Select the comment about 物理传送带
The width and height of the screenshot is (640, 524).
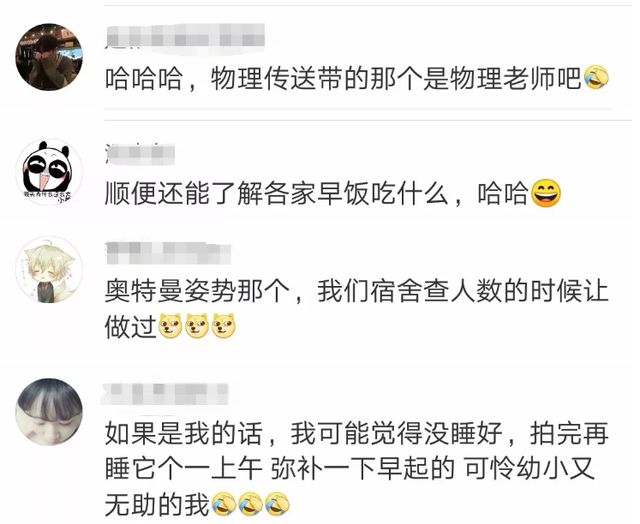click(357, 78)
